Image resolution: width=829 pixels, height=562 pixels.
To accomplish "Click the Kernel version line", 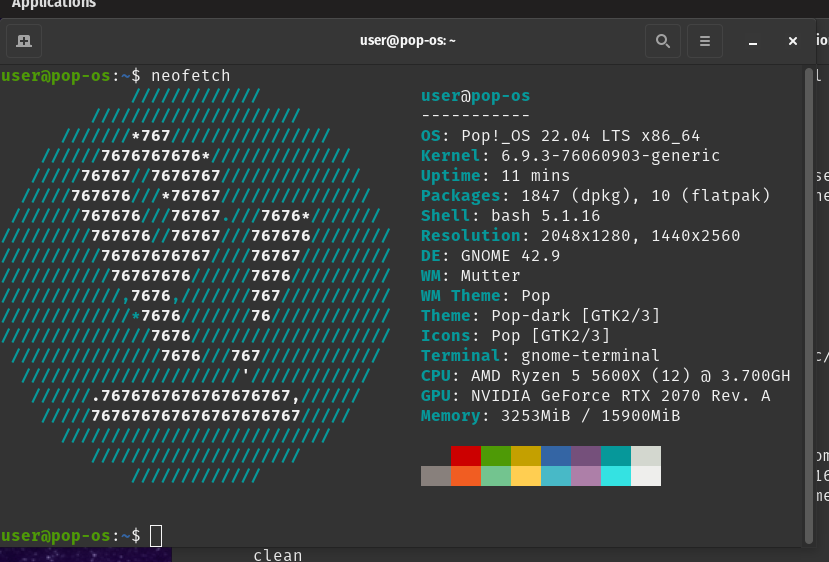I will pyautogui.click(x=570, y=155).
